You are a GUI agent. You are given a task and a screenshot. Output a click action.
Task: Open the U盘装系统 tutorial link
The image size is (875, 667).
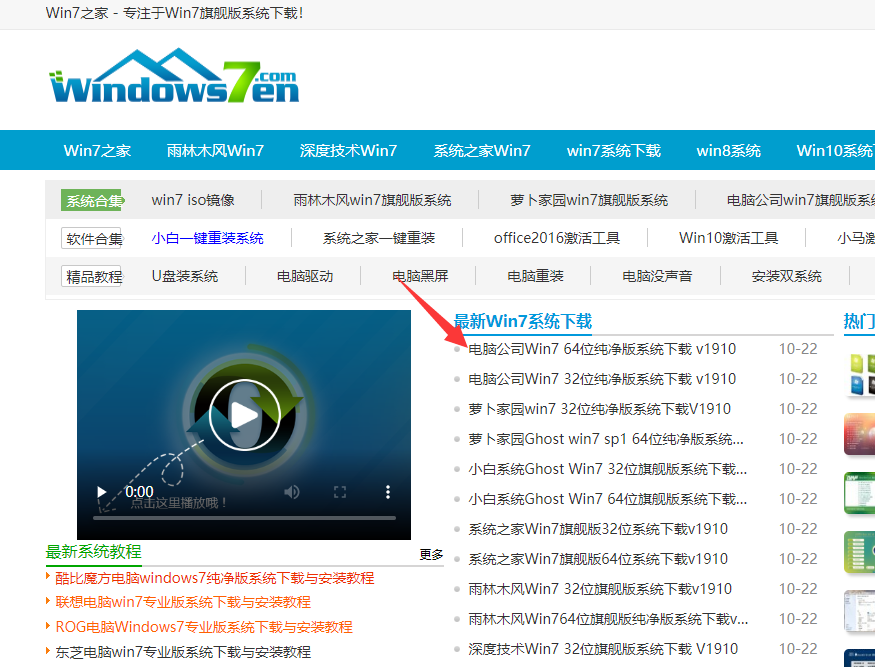[185, 276]
